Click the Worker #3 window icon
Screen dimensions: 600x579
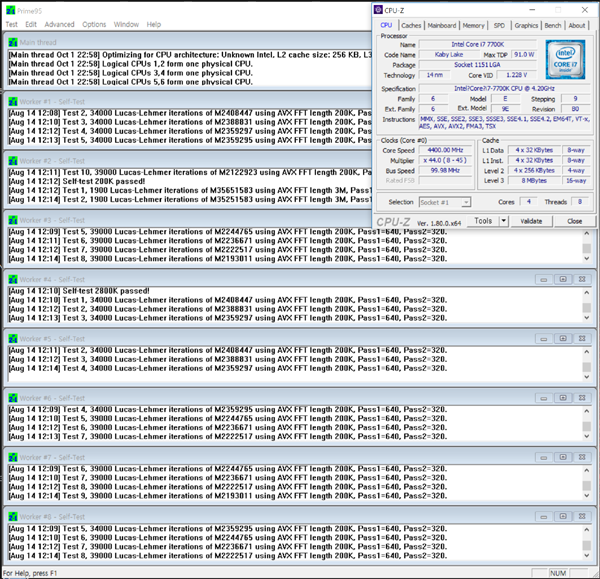(13, 220)
